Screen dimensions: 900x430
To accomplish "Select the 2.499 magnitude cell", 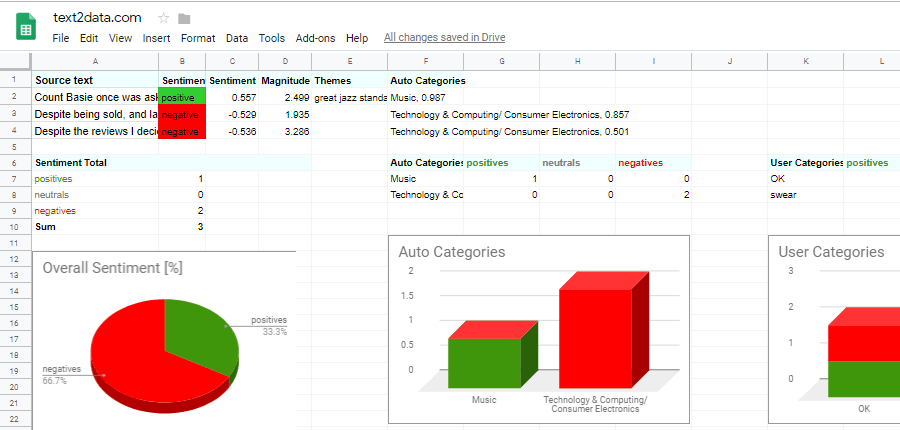I will click(285, 98).
